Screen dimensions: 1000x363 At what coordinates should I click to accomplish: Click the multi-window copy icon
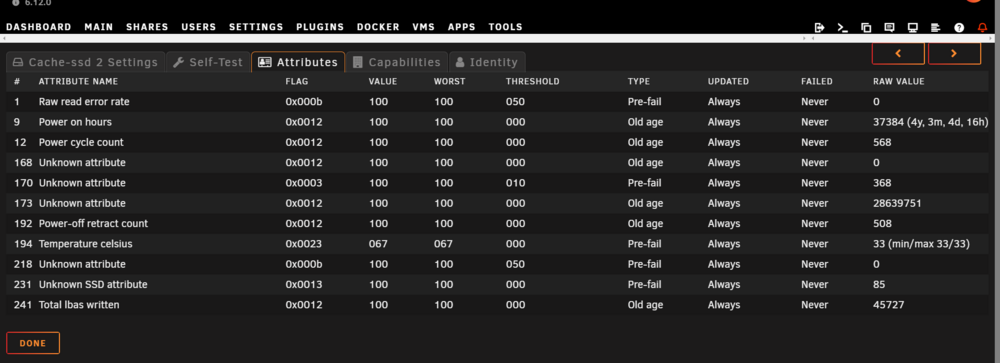coord(866,27)
